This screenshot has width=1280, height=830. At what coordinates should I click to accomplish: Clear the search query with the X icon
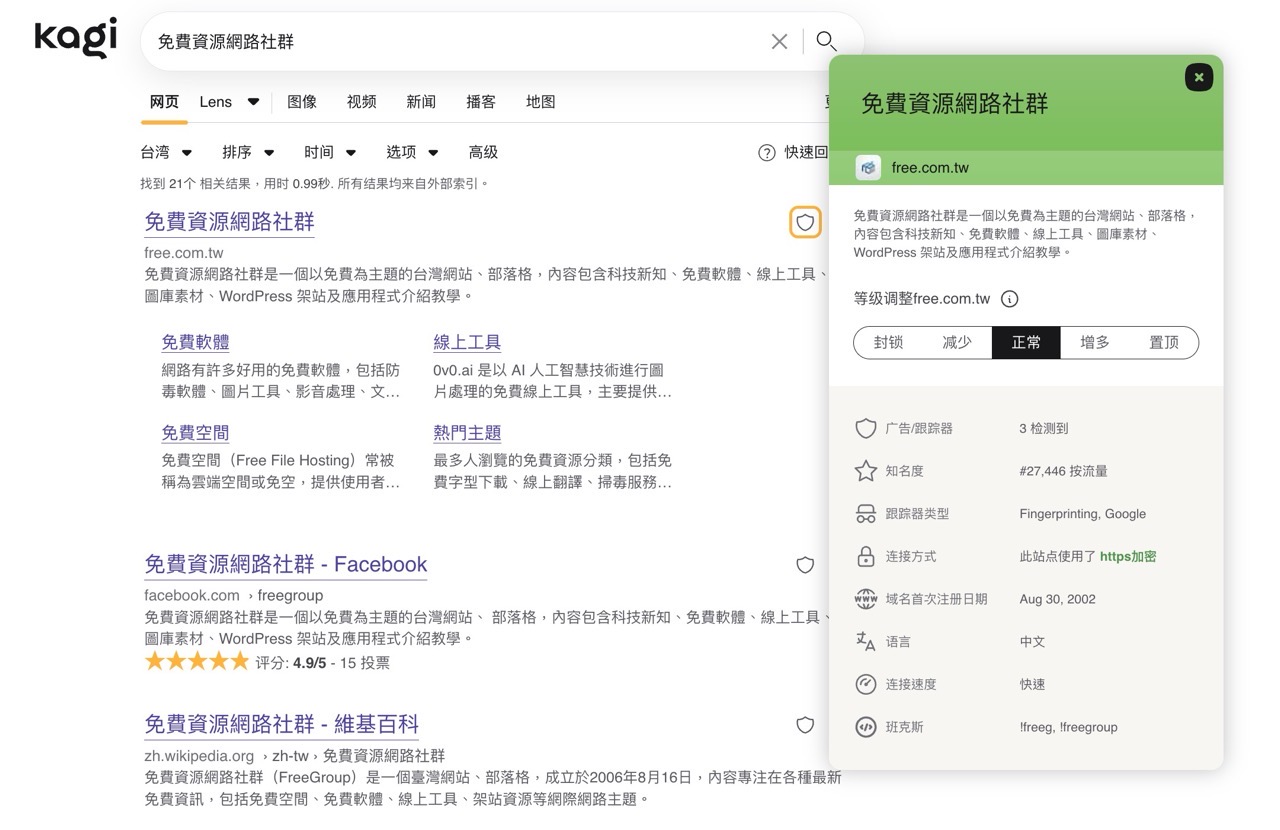[x=779, y=41]
